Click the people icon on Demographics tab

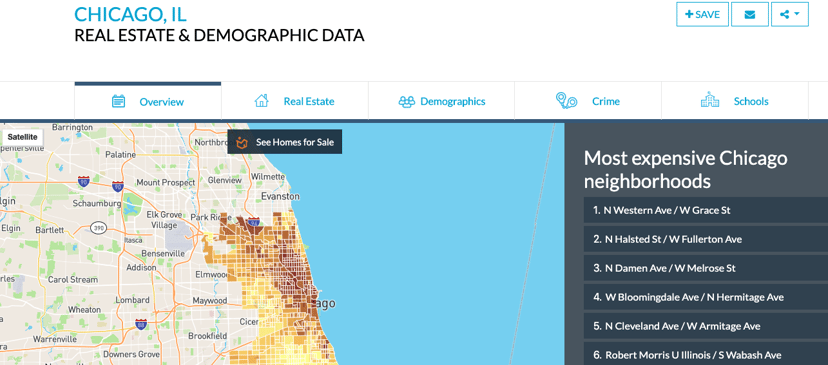coord(407,101)
